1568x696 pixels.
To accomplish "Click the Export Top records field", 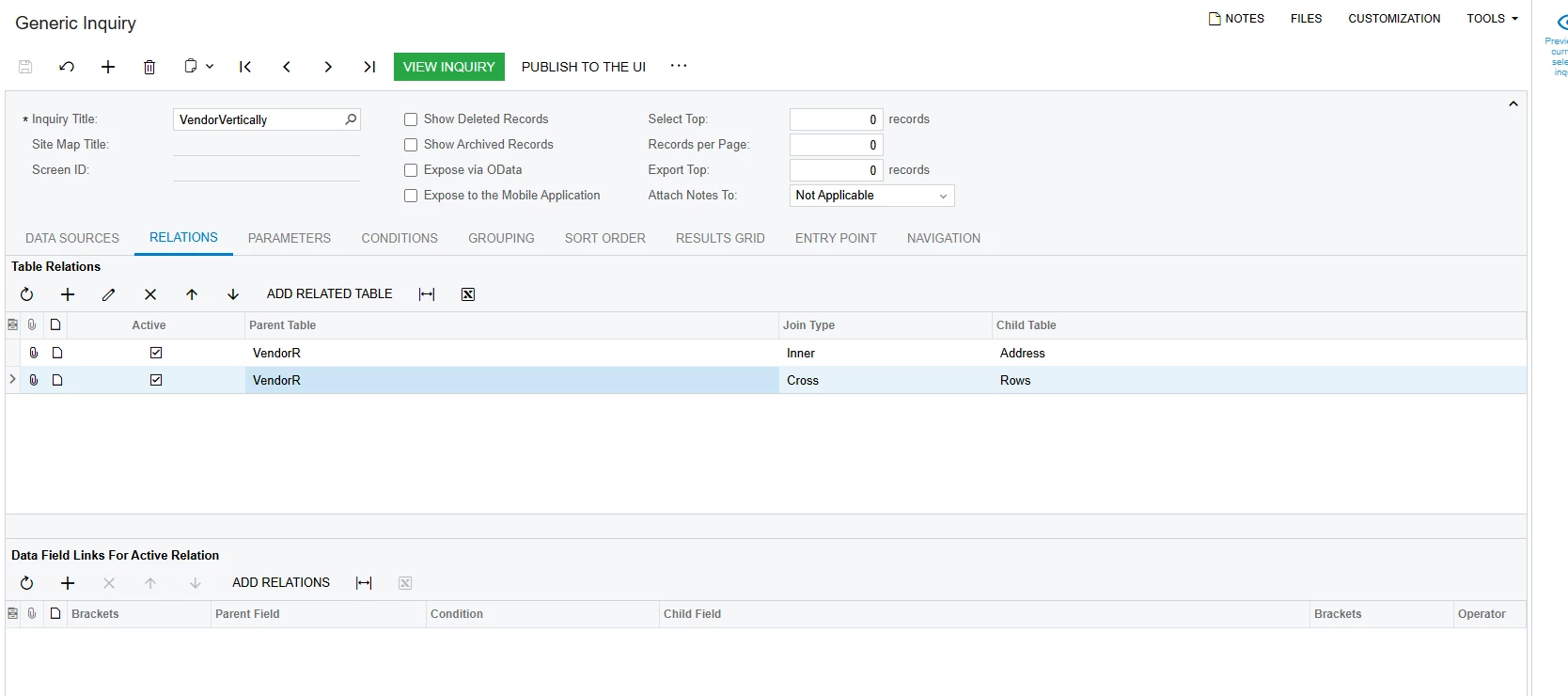I will (x=836, y=170).
